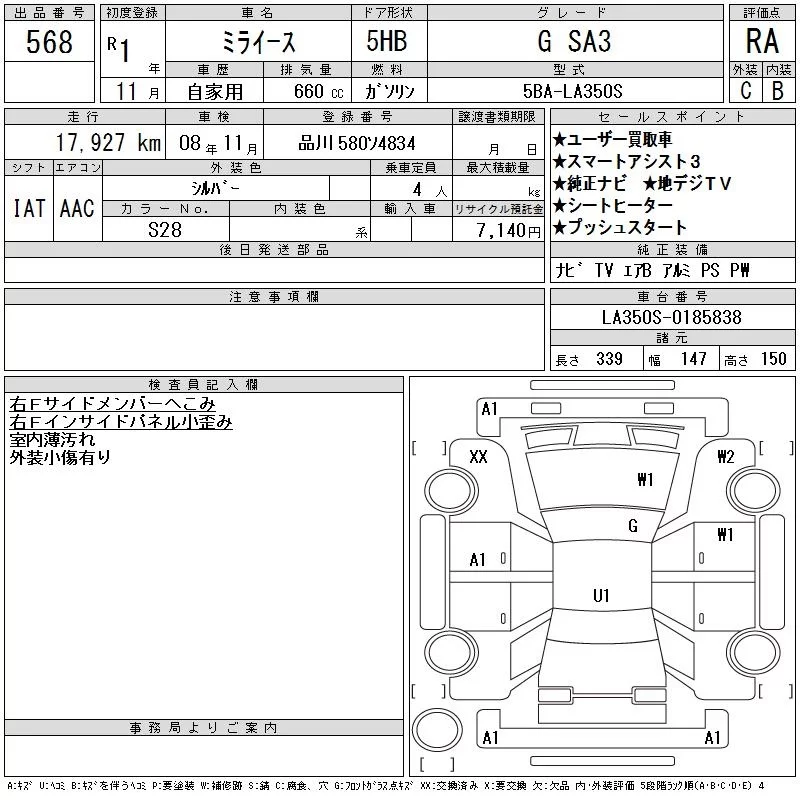This screenshot has height=800, width=800.
Task: Click interior grade B
Action: click(778, 91)
